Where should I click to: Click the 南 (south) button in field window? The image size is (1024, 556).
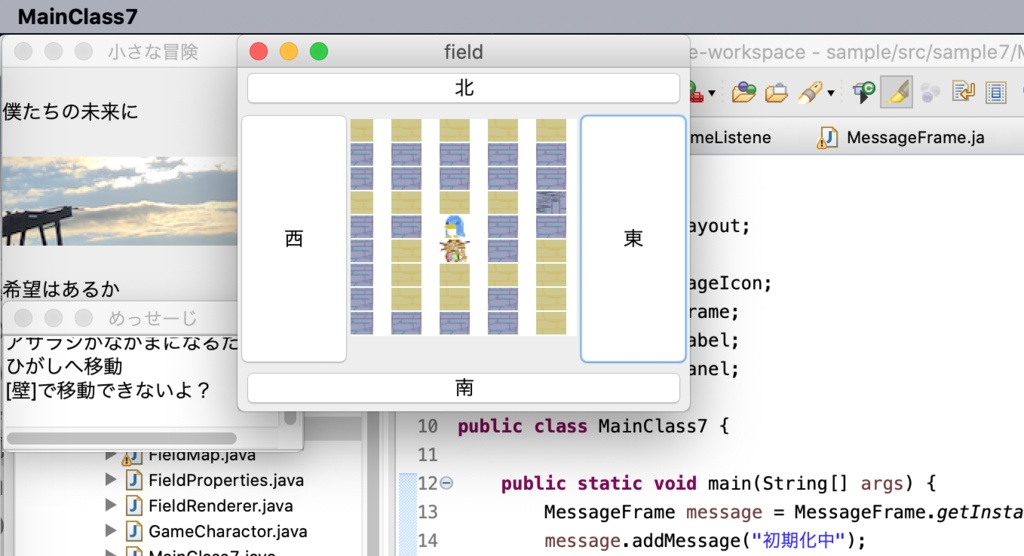(x=463, y=388)
